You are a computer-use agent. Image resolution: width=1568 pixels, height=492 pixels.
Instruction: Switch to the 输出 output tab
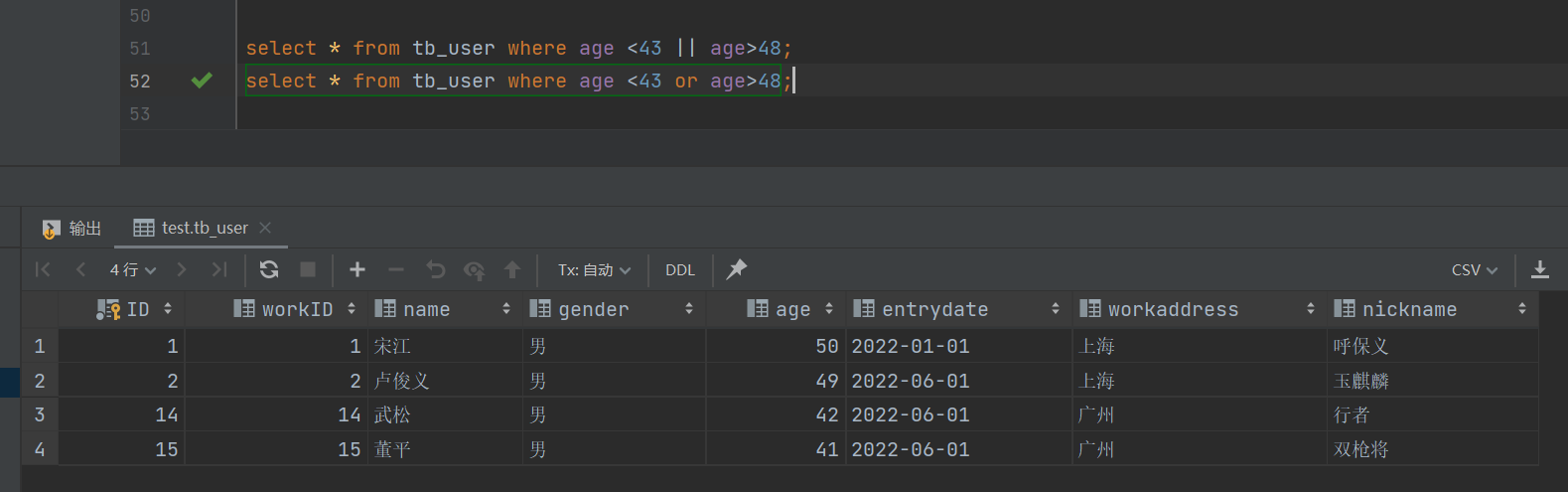tap(72, 229)
